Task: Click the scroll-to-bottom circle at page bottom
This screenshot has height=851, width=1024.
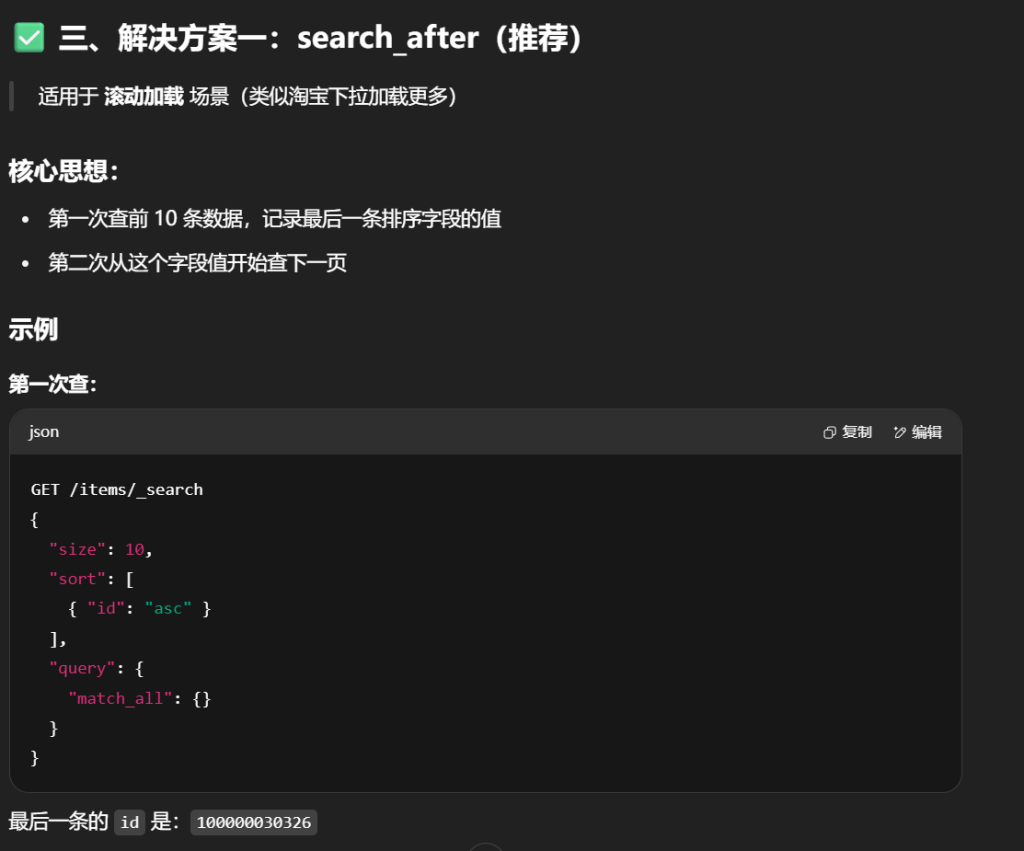Action: pyautogui.click(x=486, y=847)
